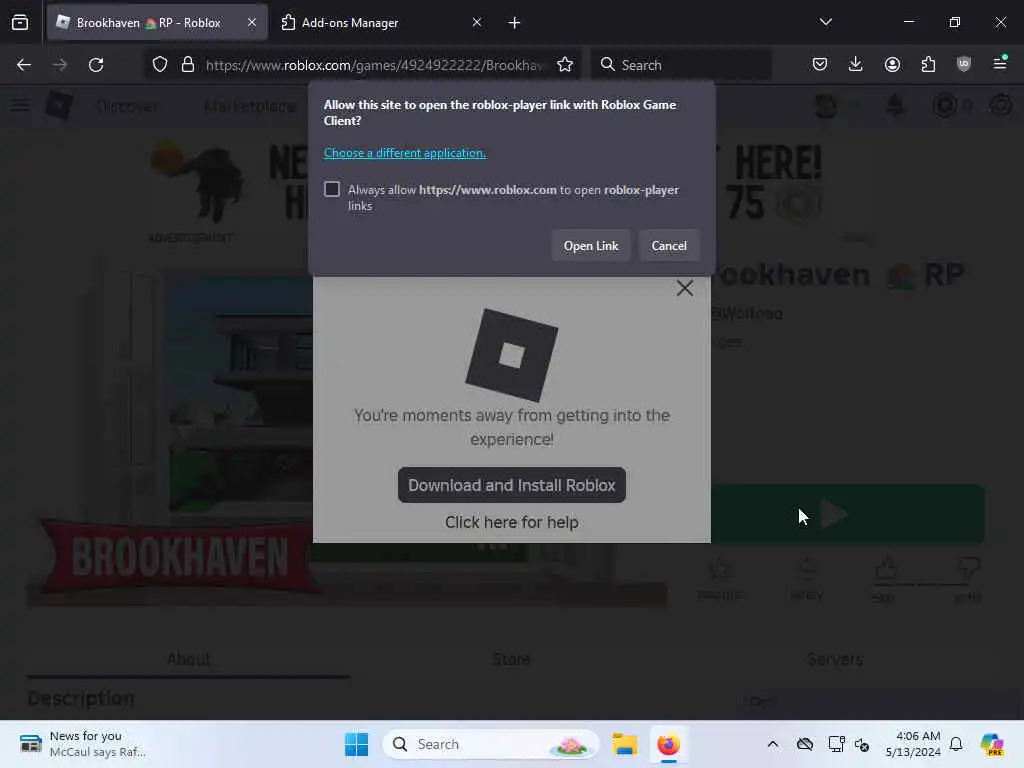Click the taskbar Search box

point(490,744)
